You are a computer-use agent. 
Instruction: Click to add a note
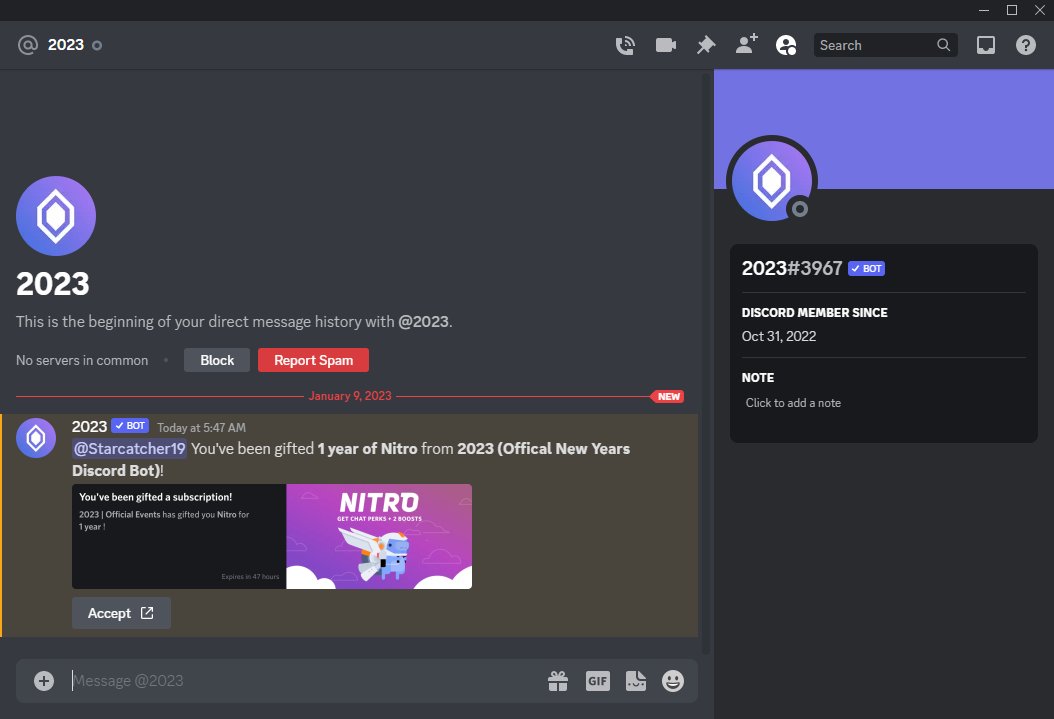[x=793, y=403]
